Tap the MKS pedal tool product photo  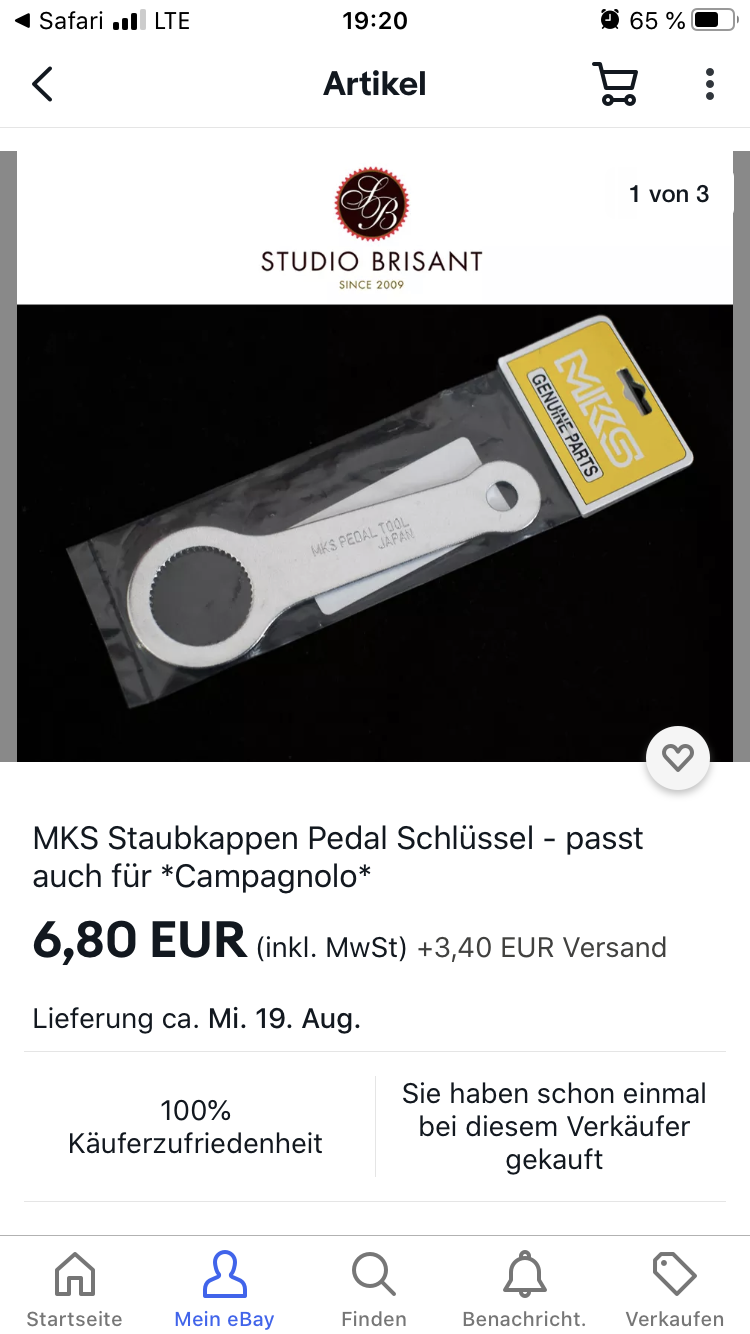coord(375,533)
